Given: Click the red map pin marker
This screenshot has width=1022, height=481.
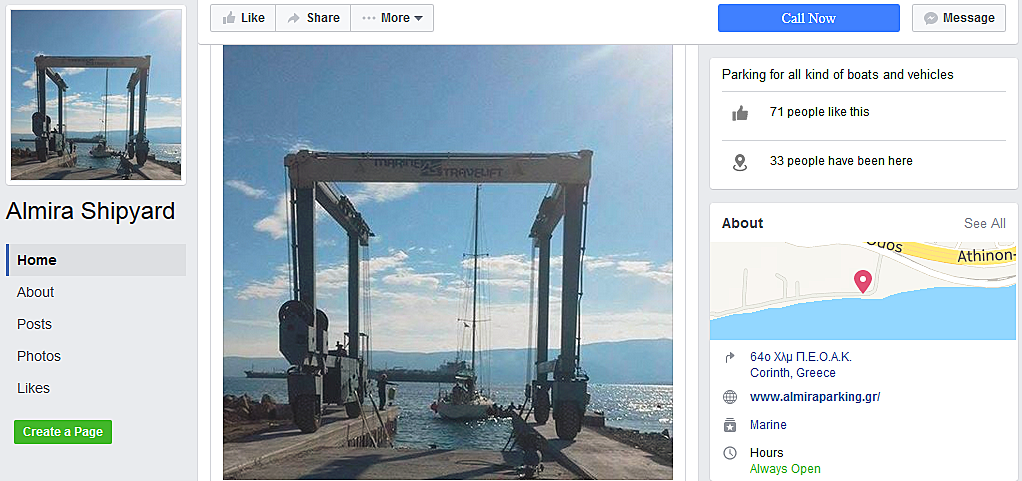Looking at the screenshot, I should [863, 282].
